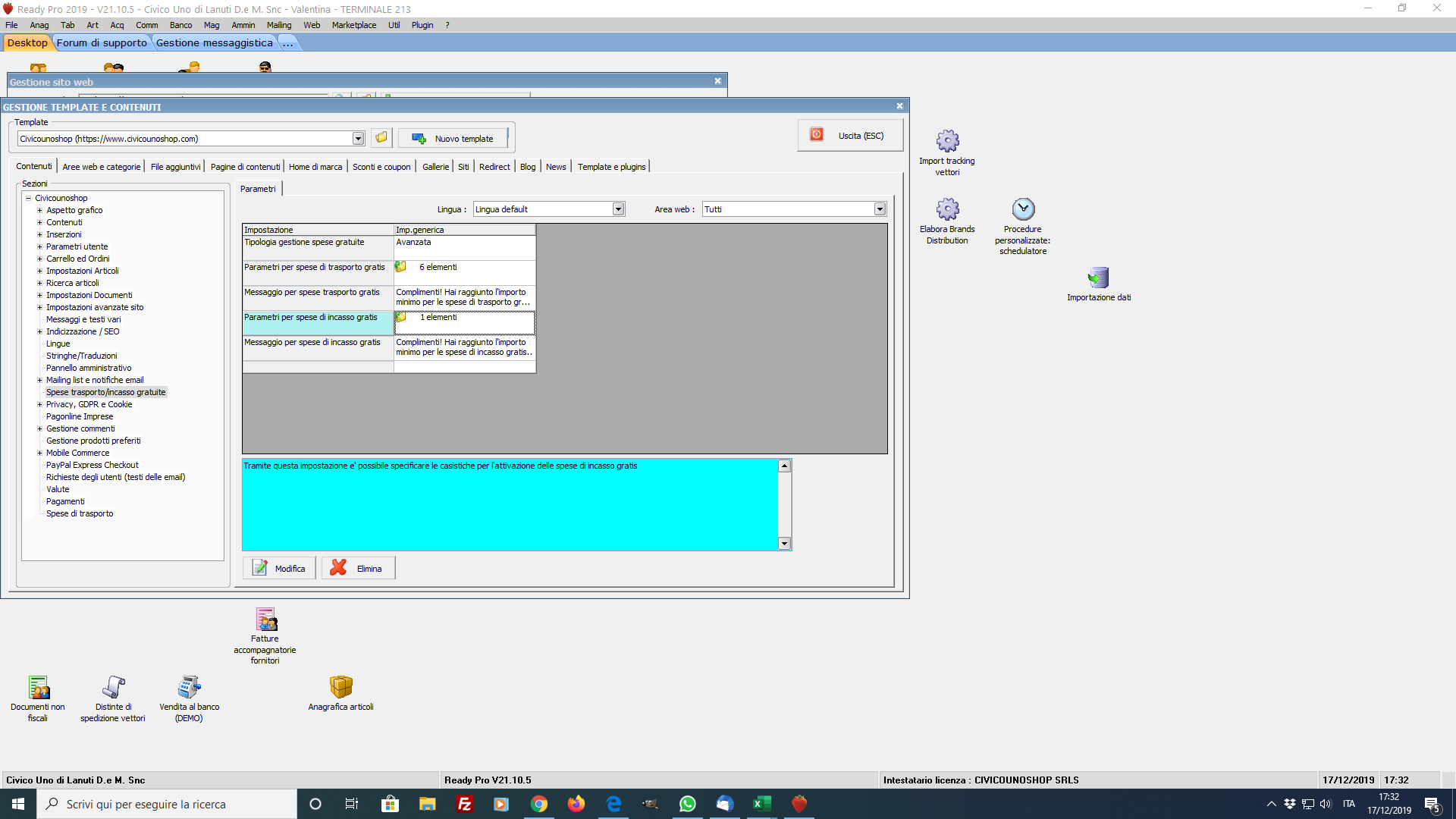Viewport: 1456px width, 819px height.
Task: Click description box scrollbar up arrow
Action: tap(785, 466)
